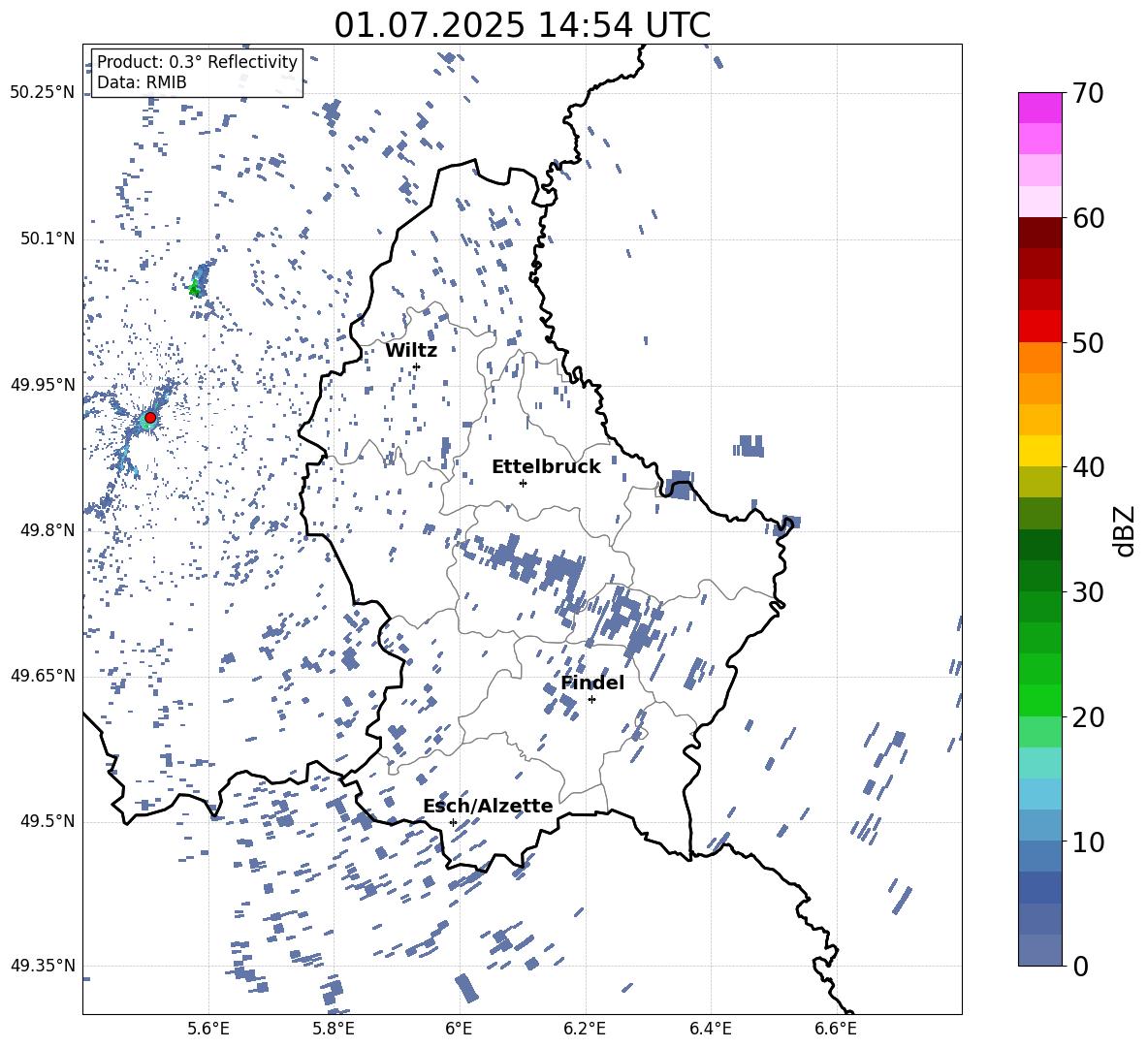
Task: Click the colorbar value 70
Action: 1088,93
